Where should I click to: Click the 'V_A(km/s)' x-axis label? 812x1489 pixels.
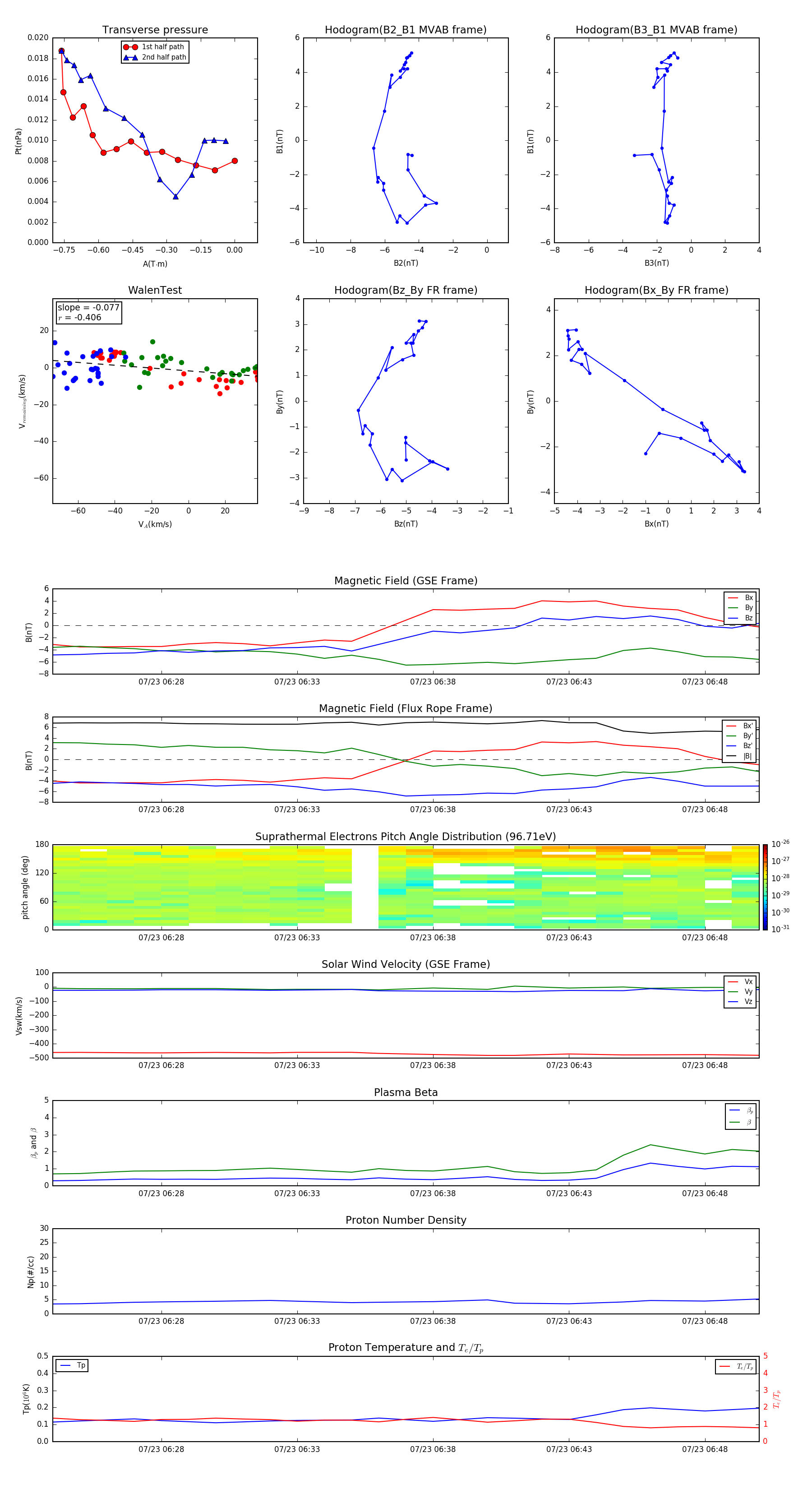click(155, 524)
